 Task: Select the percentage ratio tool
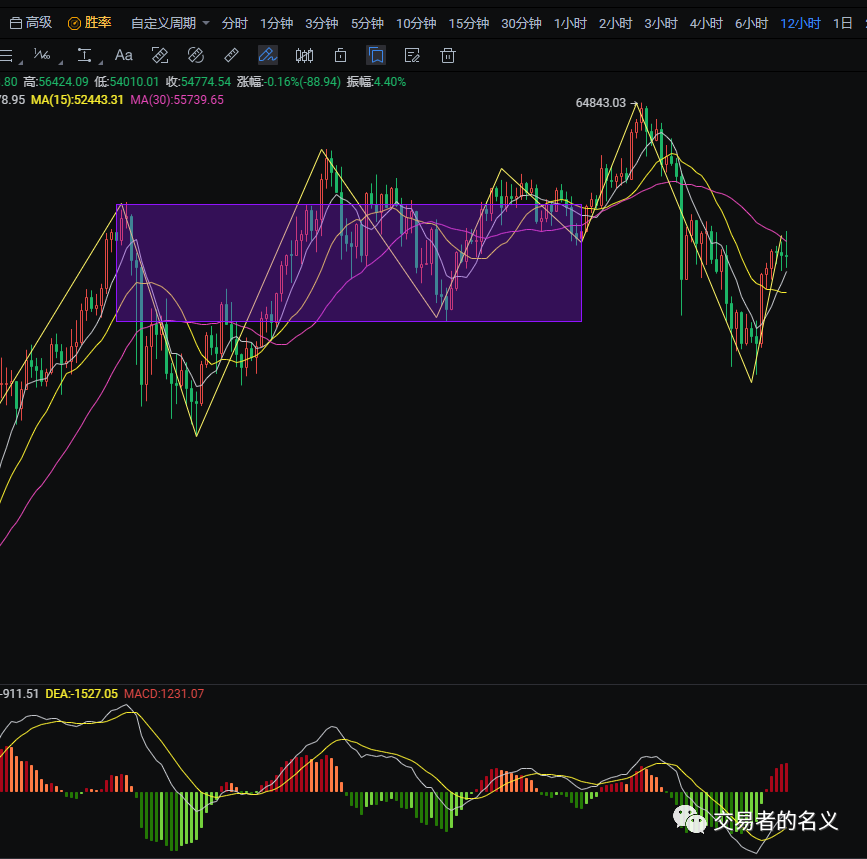pos(42,55)
